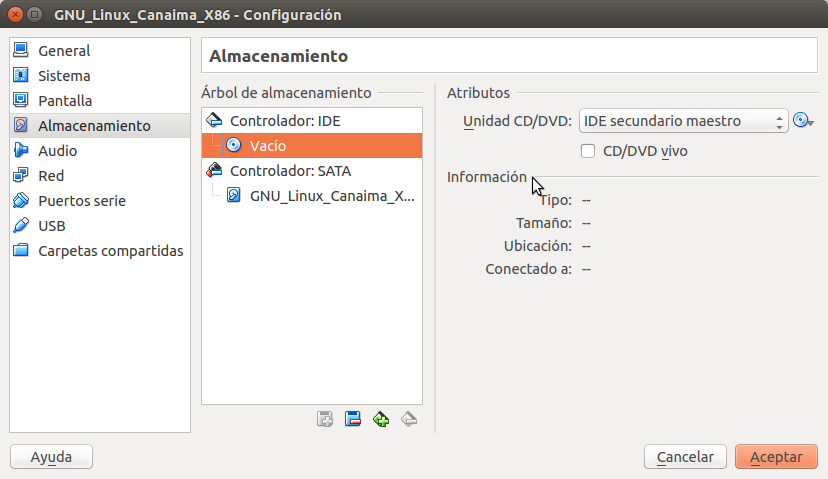This screenshot has height=479, width=828.
Task: Select the GNU_Linux_Canaima_X disk entry
Action: tap(331, 196)
